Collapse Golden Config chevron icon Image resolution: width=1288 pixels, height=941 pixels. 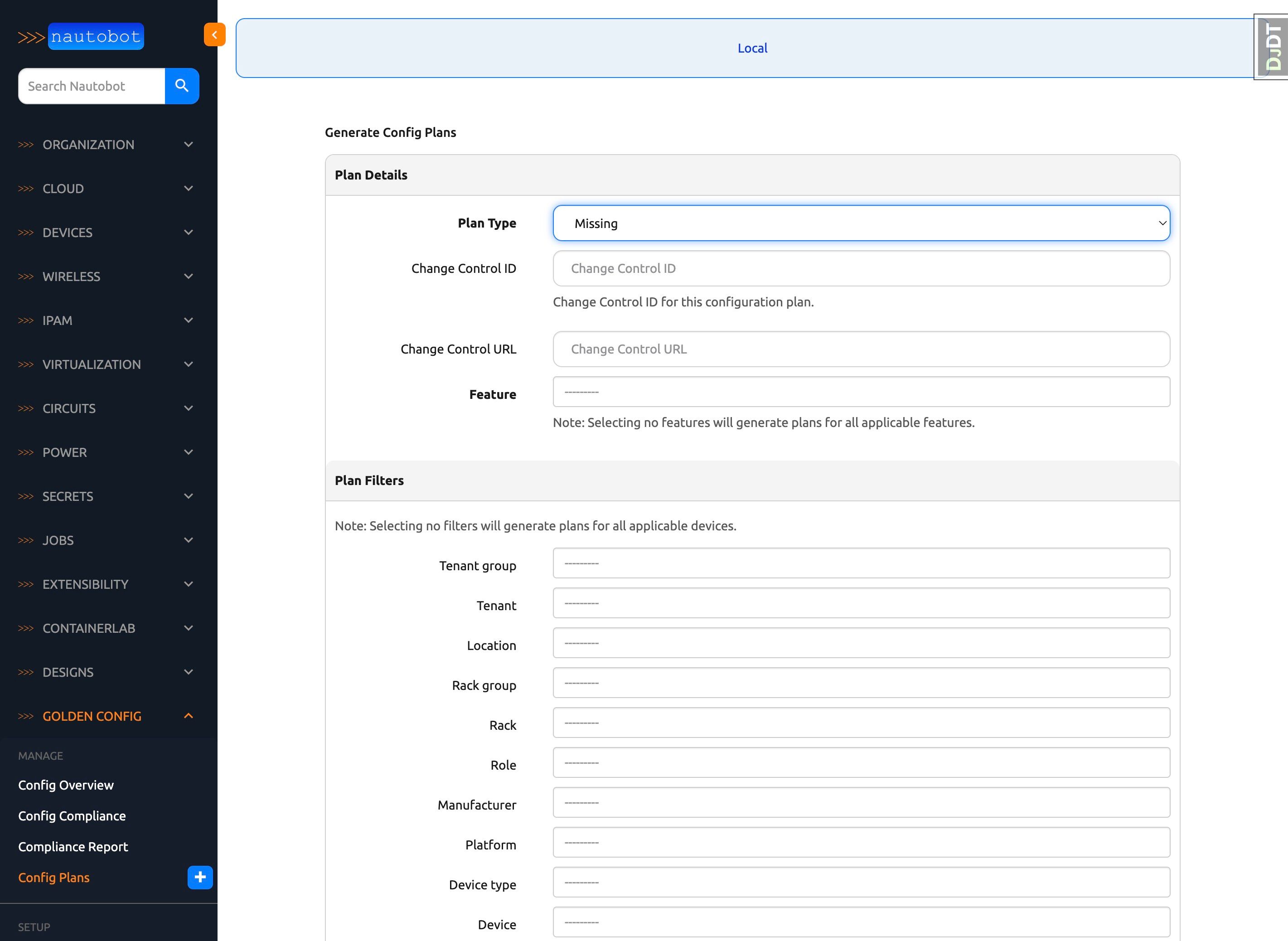coord(189,716)
